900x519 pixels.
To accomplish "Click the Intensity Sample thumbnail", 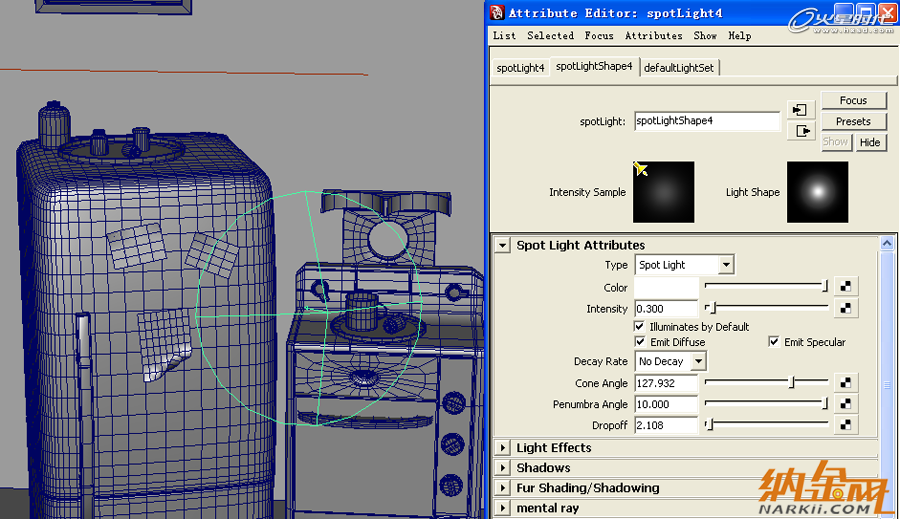I will tap(664, 192).
